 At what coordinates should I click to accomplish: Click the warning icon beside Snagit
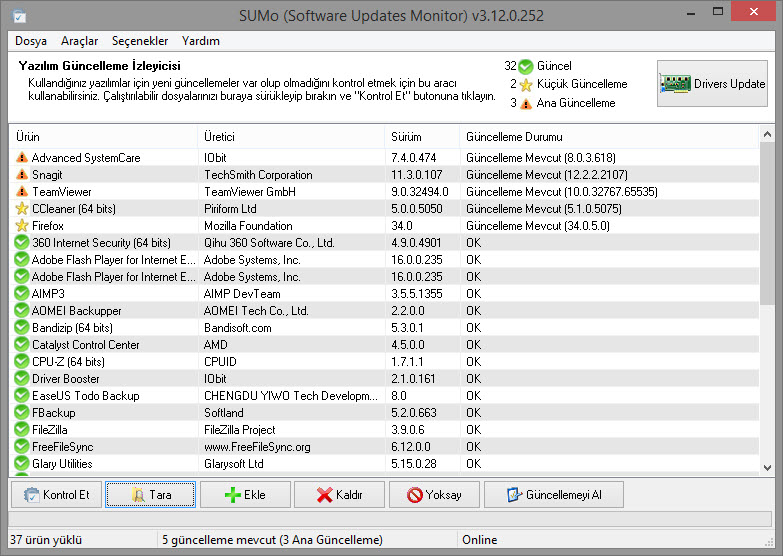tap(21, 174)
